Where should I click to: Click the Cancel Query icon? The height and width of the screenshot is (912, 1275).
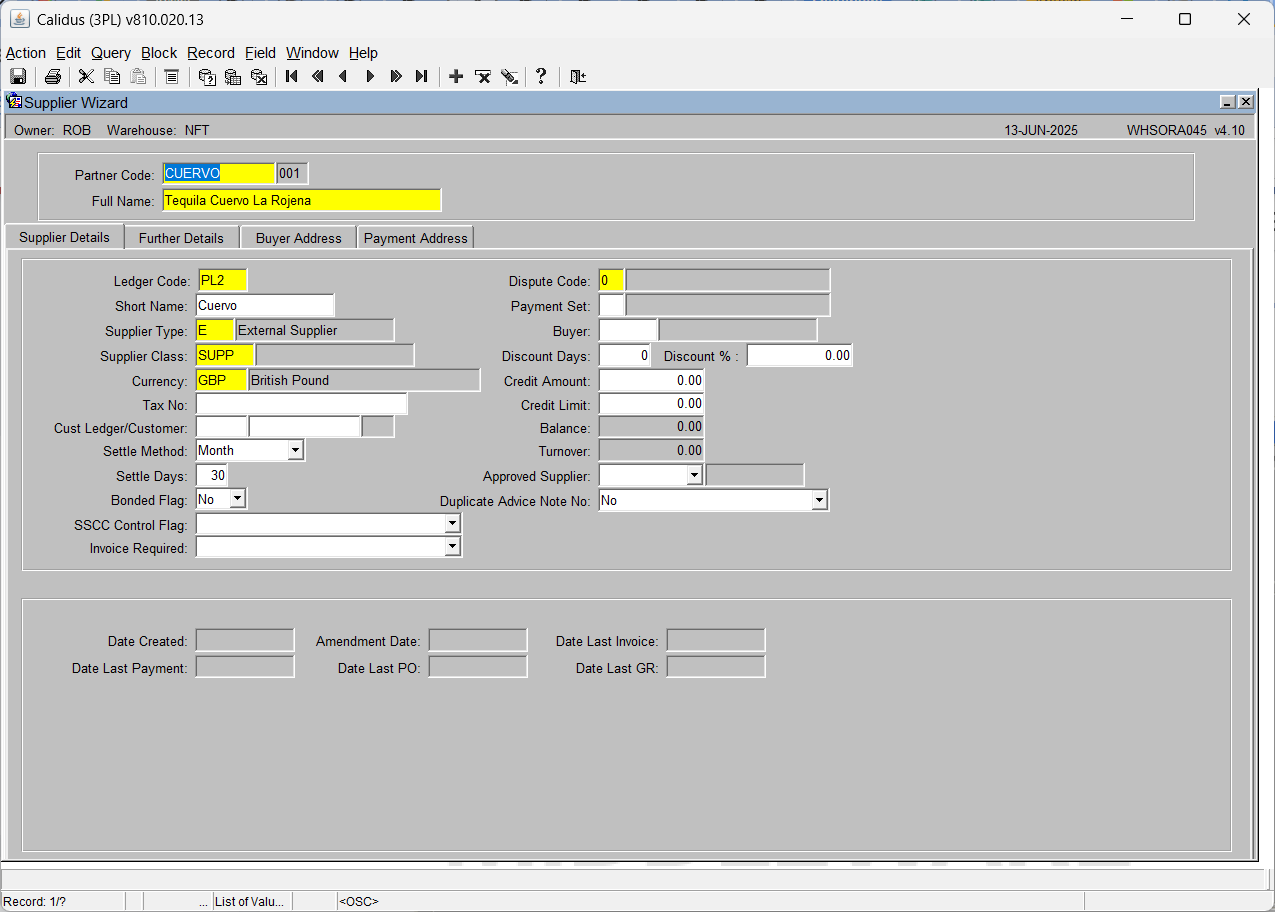coord(259,77)
